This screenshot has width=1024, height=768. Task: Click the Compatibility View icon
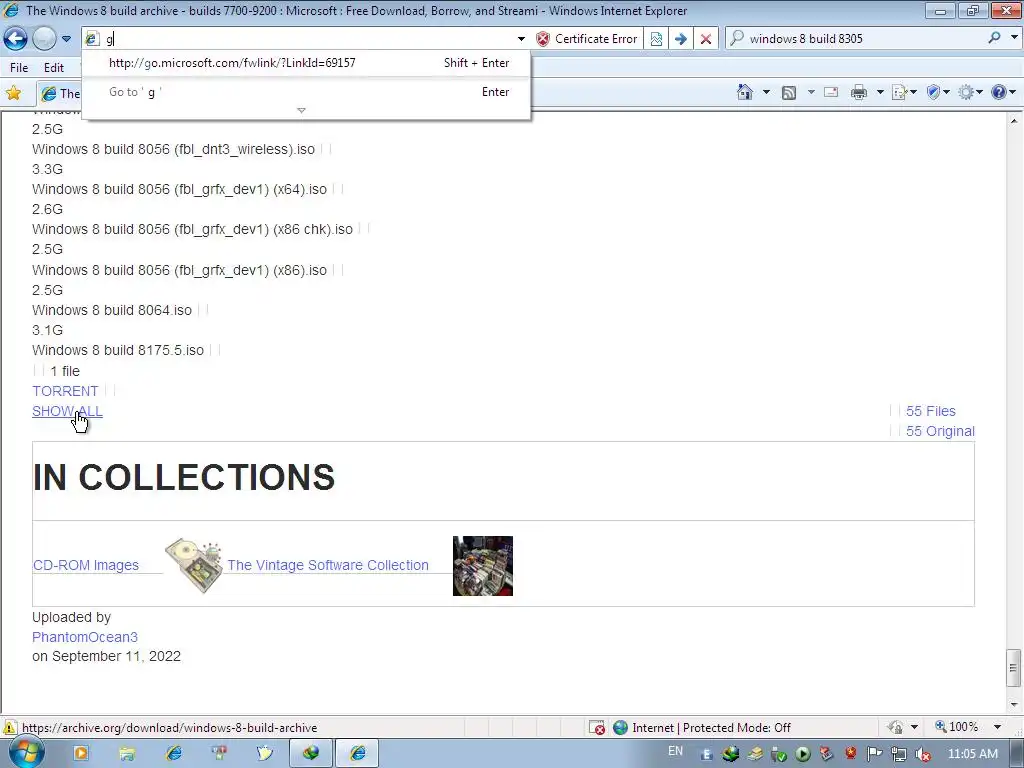pos(656,39)
